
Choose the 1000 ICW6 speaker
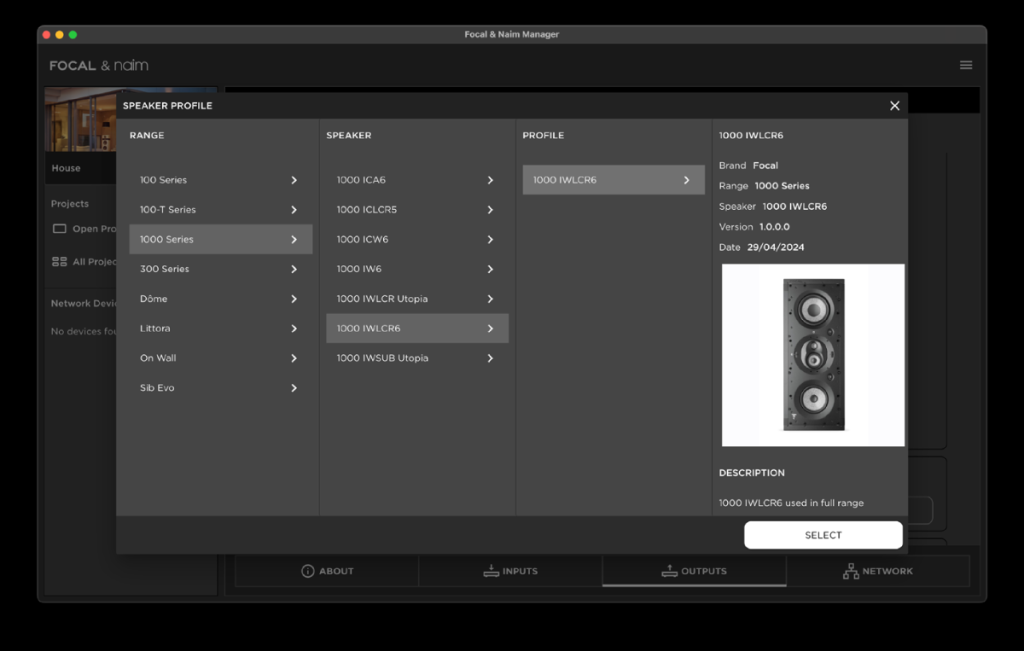tap(417, 239)
